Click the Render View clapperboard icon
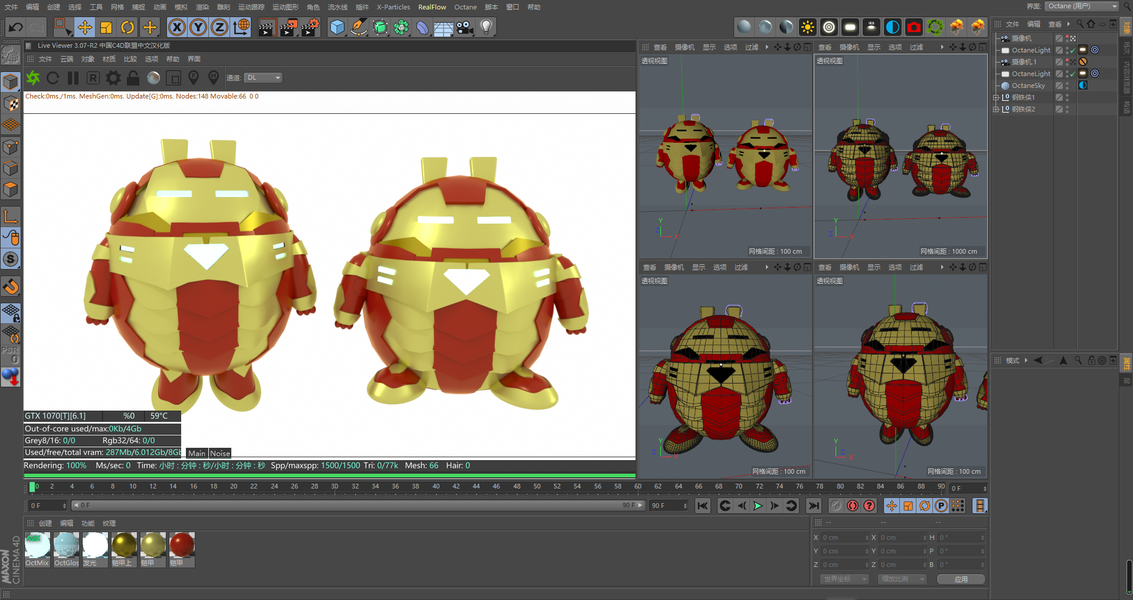Viewport: 1133px width, 600px height. 267,27
